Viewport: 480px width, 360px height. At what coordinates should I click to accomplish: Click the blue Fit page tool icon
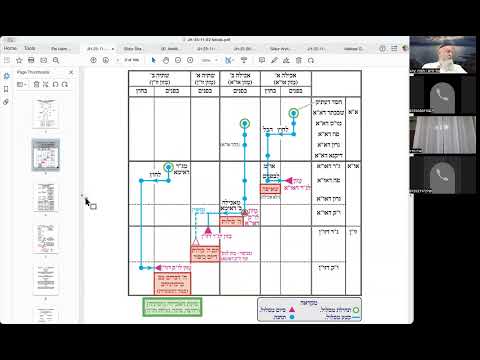pos(229,60)
